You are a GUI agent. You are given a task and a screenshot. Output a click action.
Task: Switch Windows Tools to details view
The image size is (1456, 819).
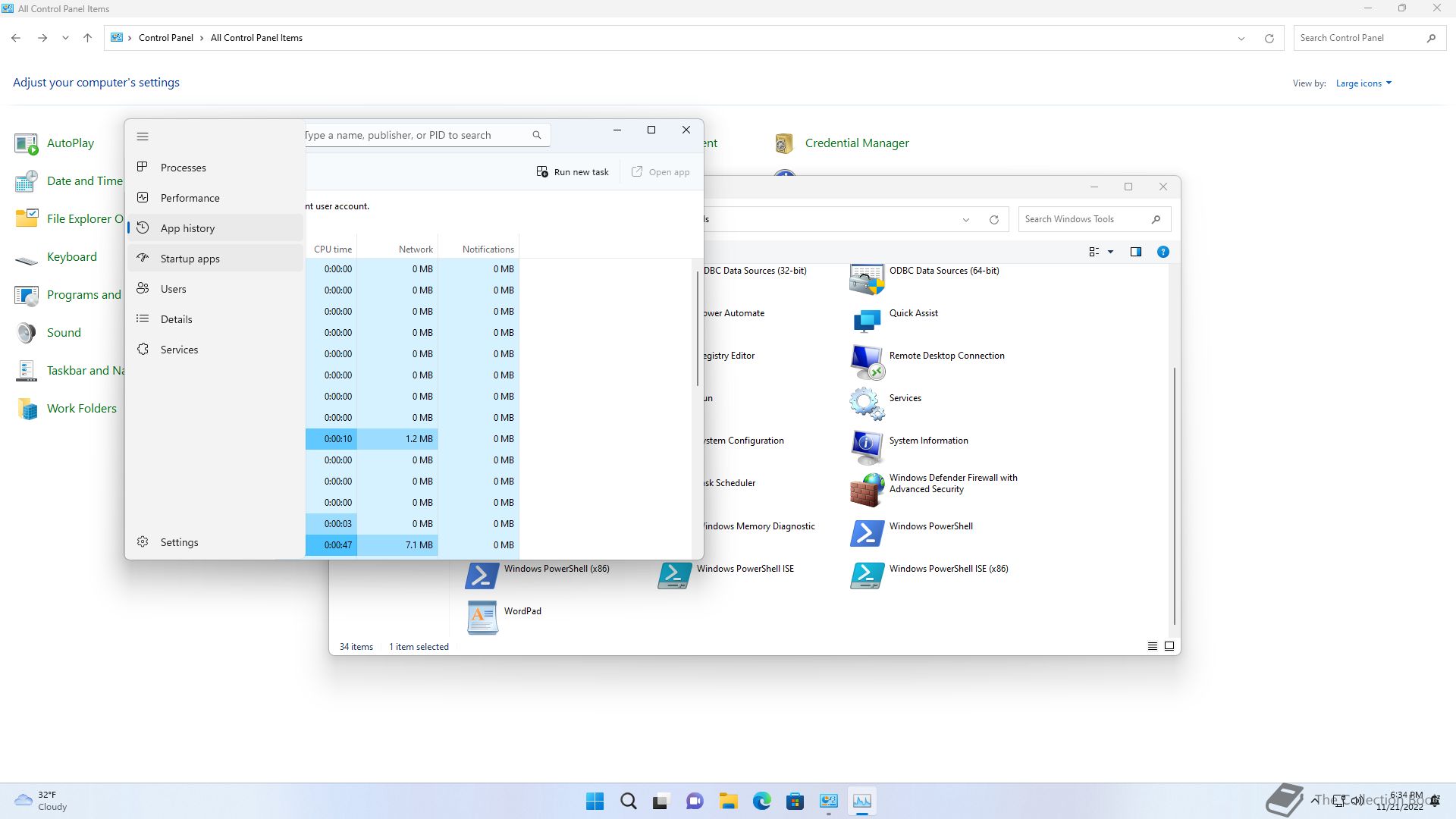coord(1152,646)
